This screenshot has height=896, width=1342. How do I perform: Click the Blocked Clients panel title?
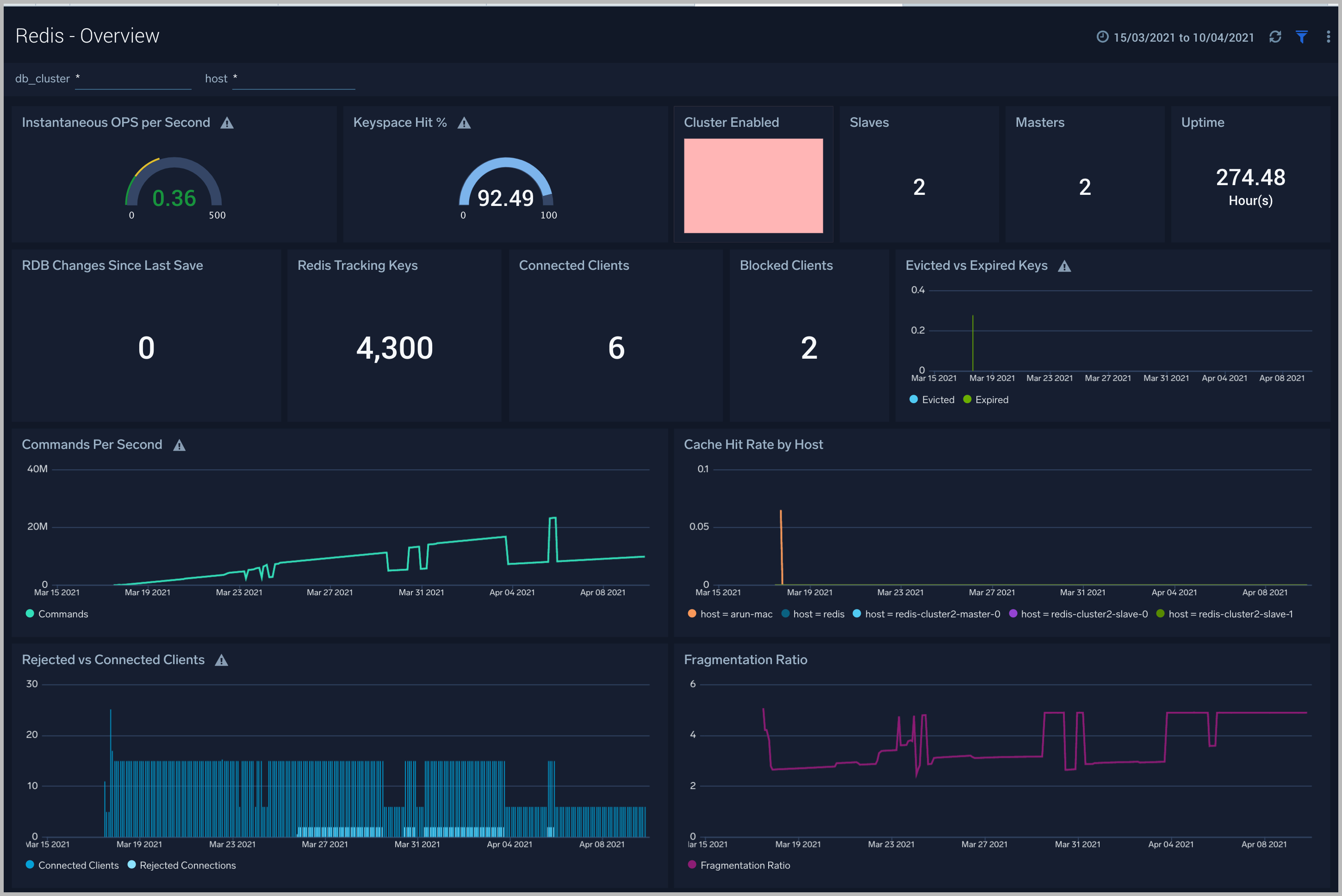(786, 265)
